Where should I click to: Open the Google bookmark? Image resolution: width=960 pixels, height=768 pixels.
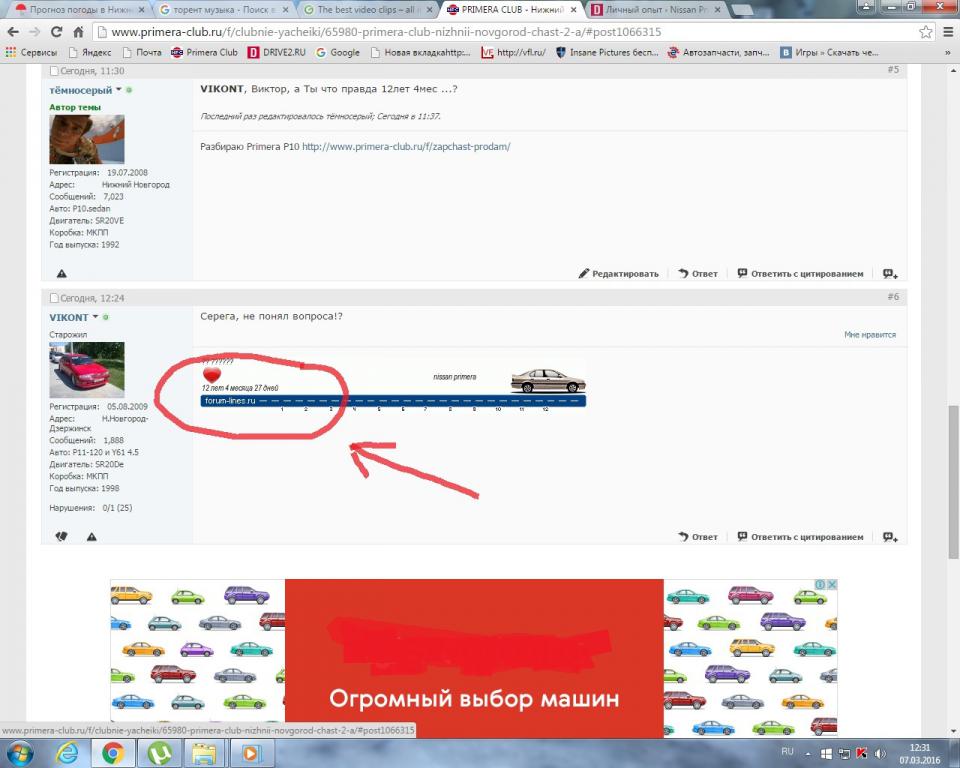click(338, 53)
